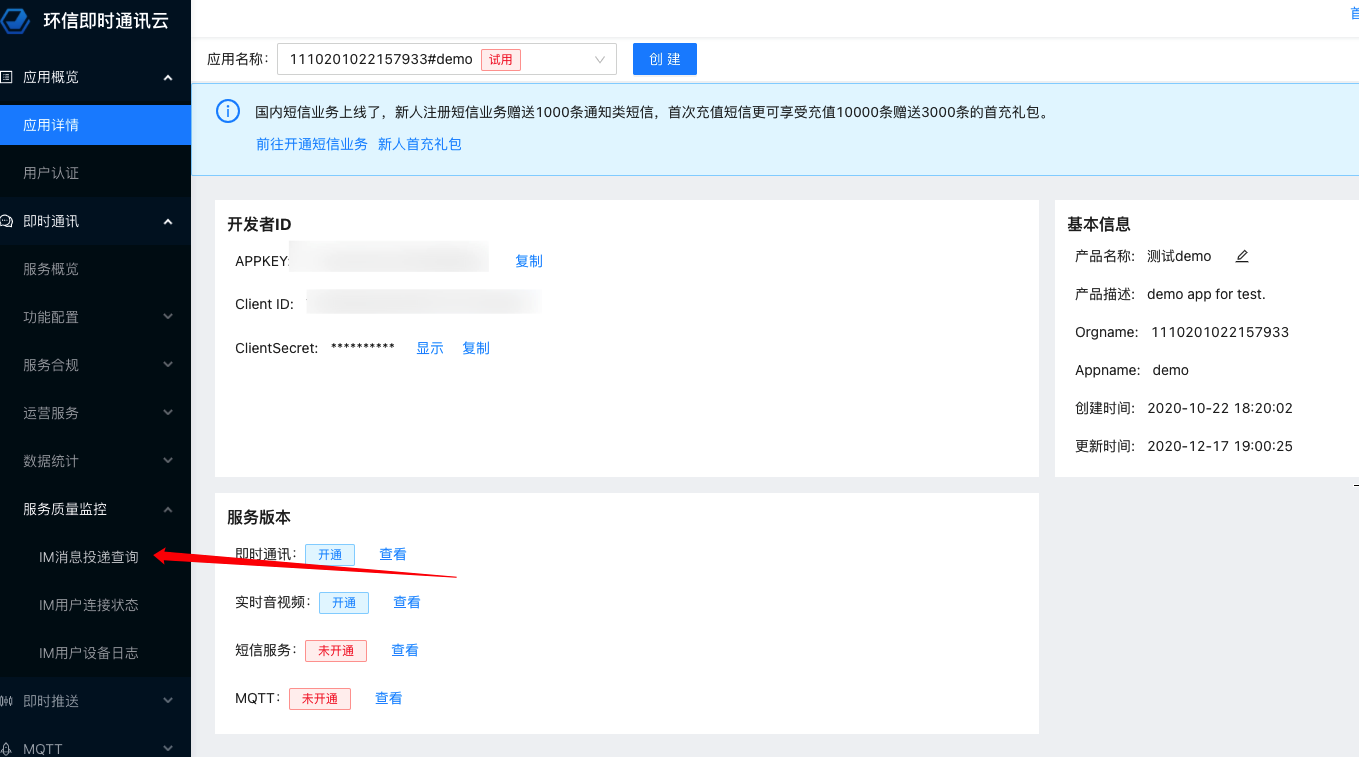
Task: View 即时通讯 service version details
Action: tap(393, 554)
